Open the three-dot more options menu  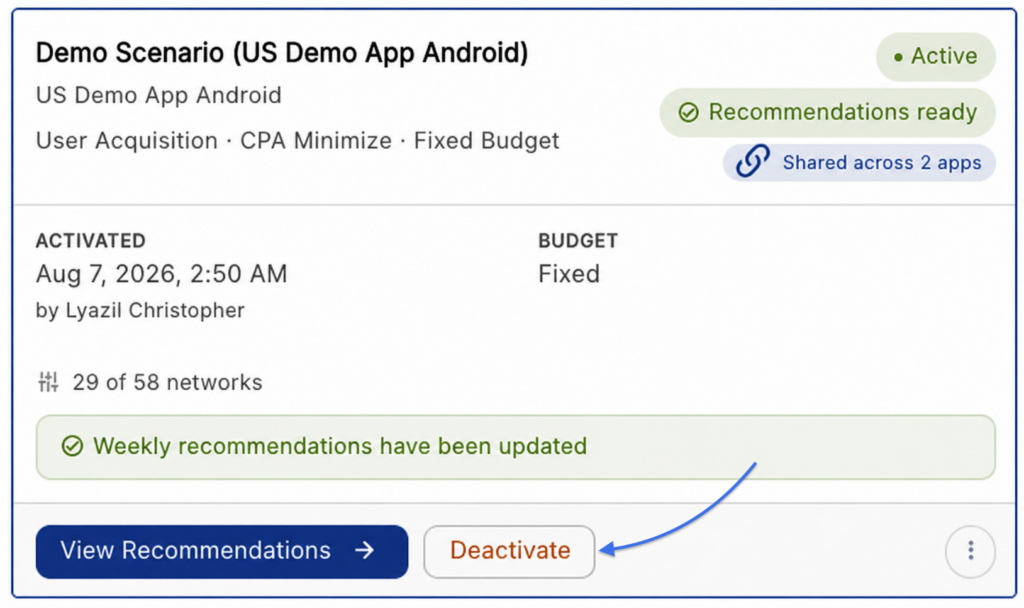coord(970,551)
